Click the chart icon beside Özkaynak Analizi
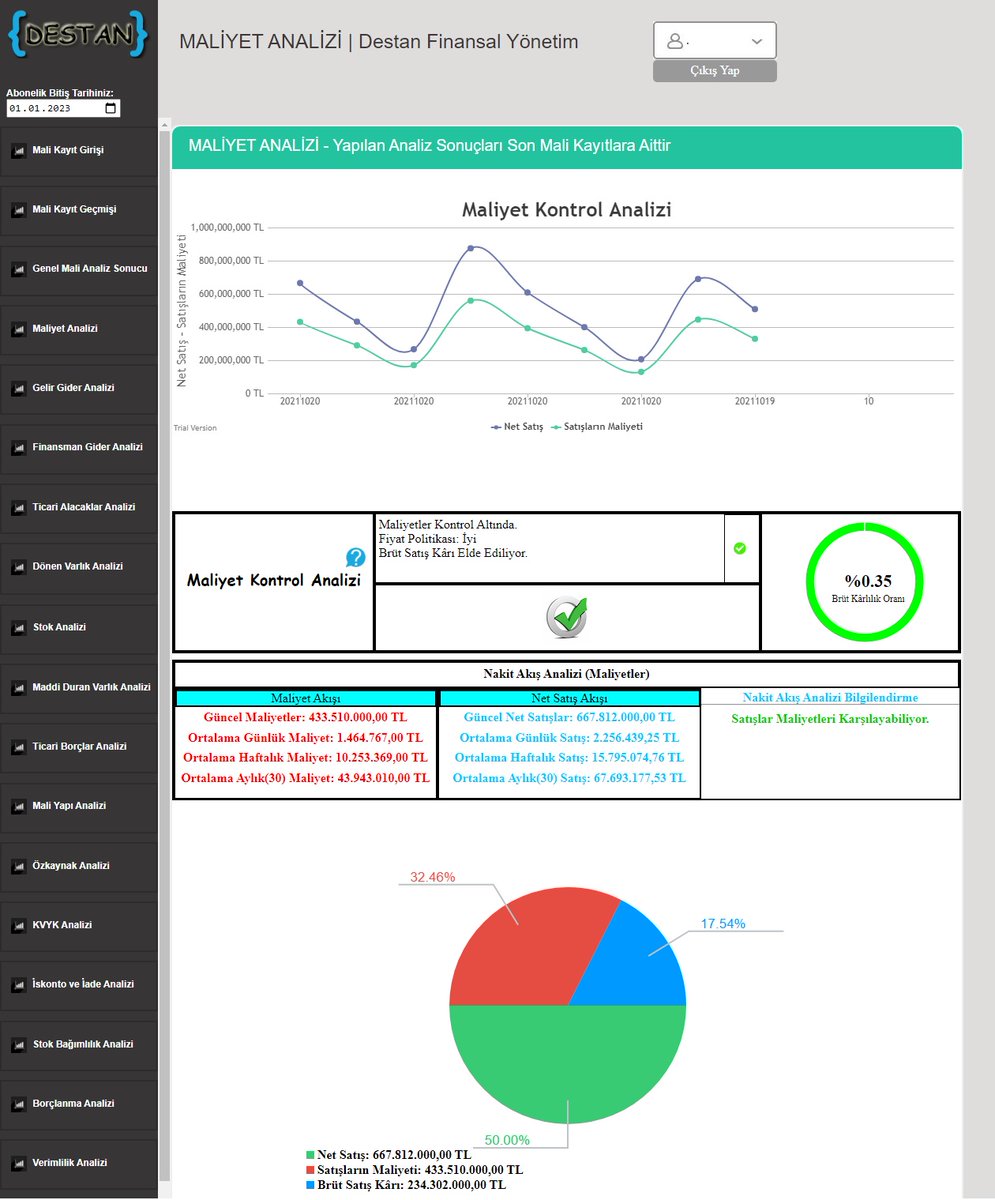995x1200 pixels. coord(18,866)
